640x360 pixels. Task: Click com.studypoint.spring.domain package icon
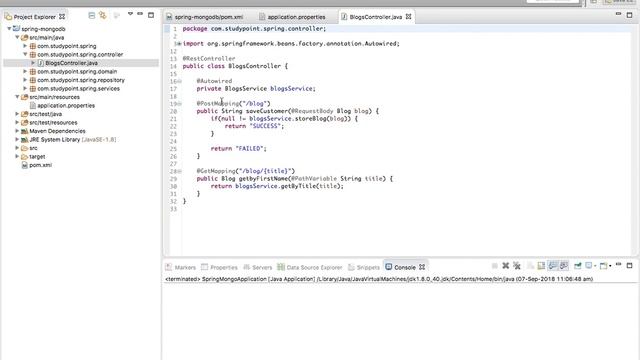[x=33, y=71]
